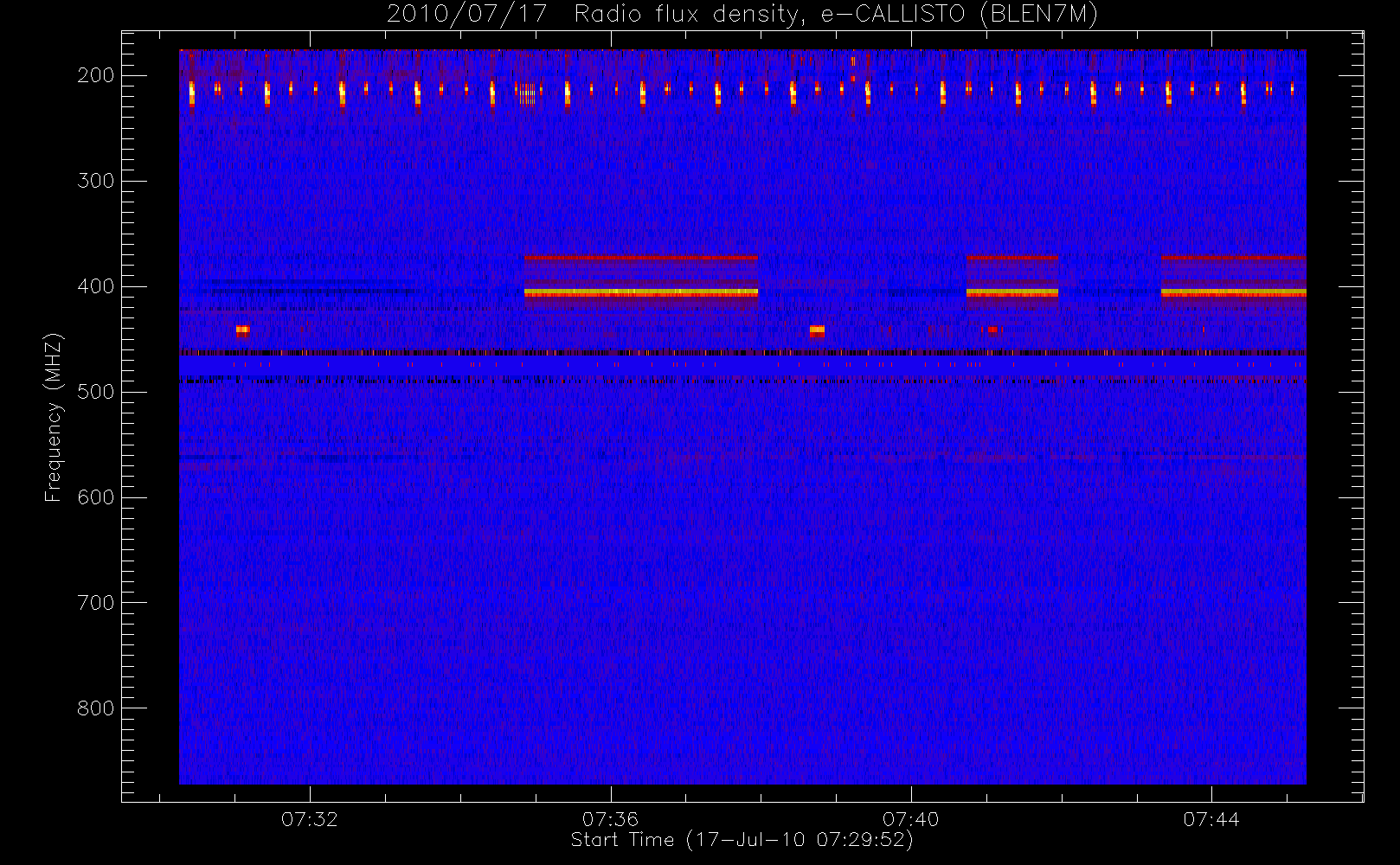Click the small red burst near 07:31 at 440 MHz
Image resolution: width=1400 pixels, height=865 pixels.
pos(242,330)
